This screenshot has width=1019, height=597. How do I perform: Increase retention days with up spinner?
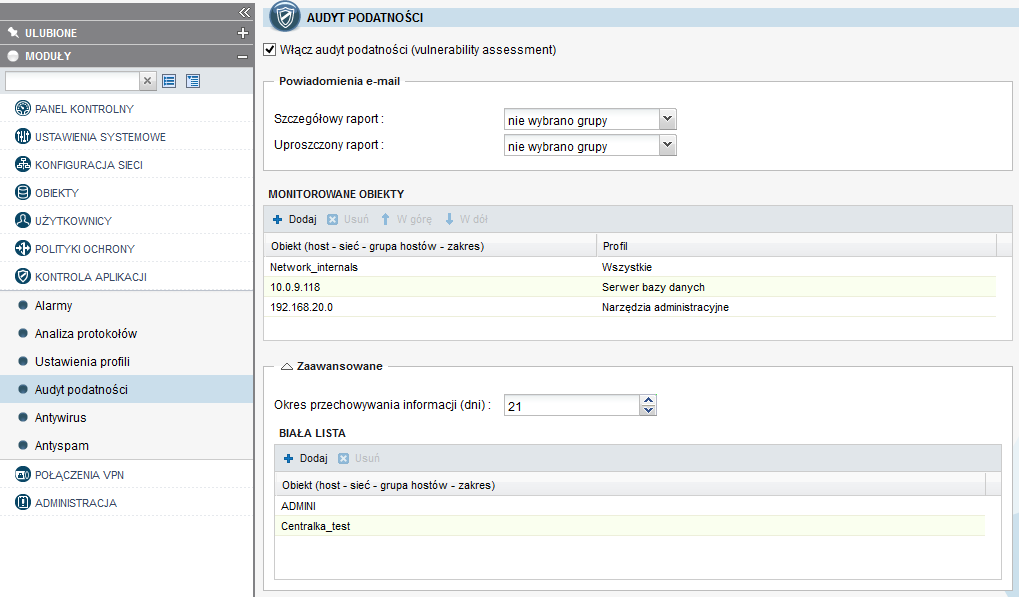click(648, 400)
